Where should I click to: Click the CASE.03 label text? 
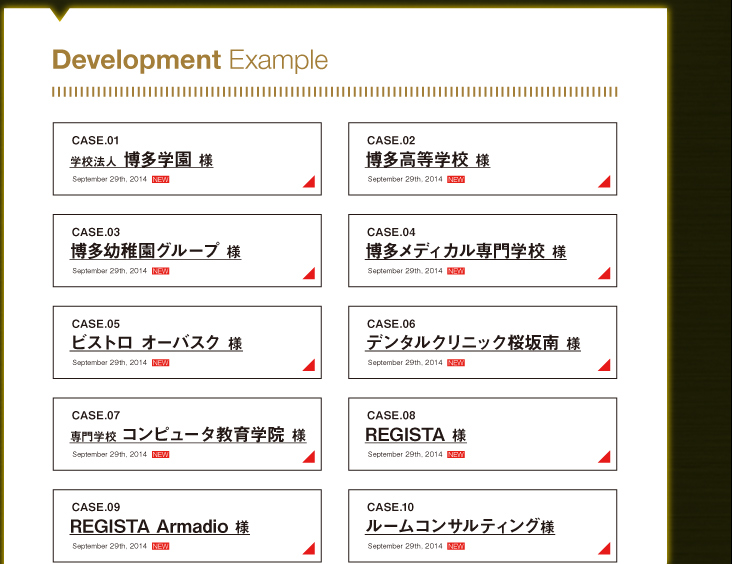click(96, 232)
